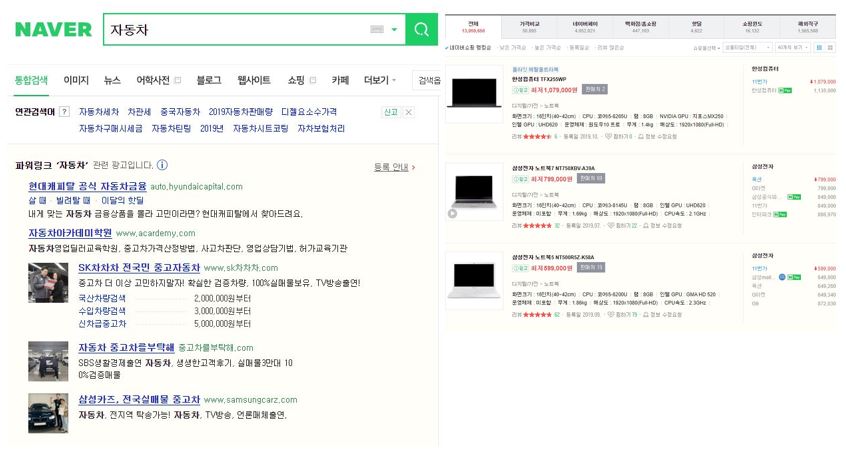Viewport: 846px width, 452px height.
Task: Select the 전체 shopping tab
Action: (x=473, y=27)
